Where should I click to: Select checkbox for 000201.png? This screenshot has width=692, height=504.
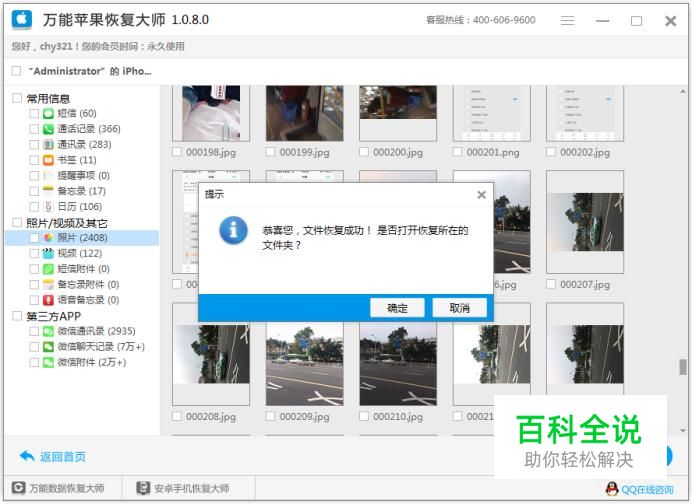tap(457, 152)
